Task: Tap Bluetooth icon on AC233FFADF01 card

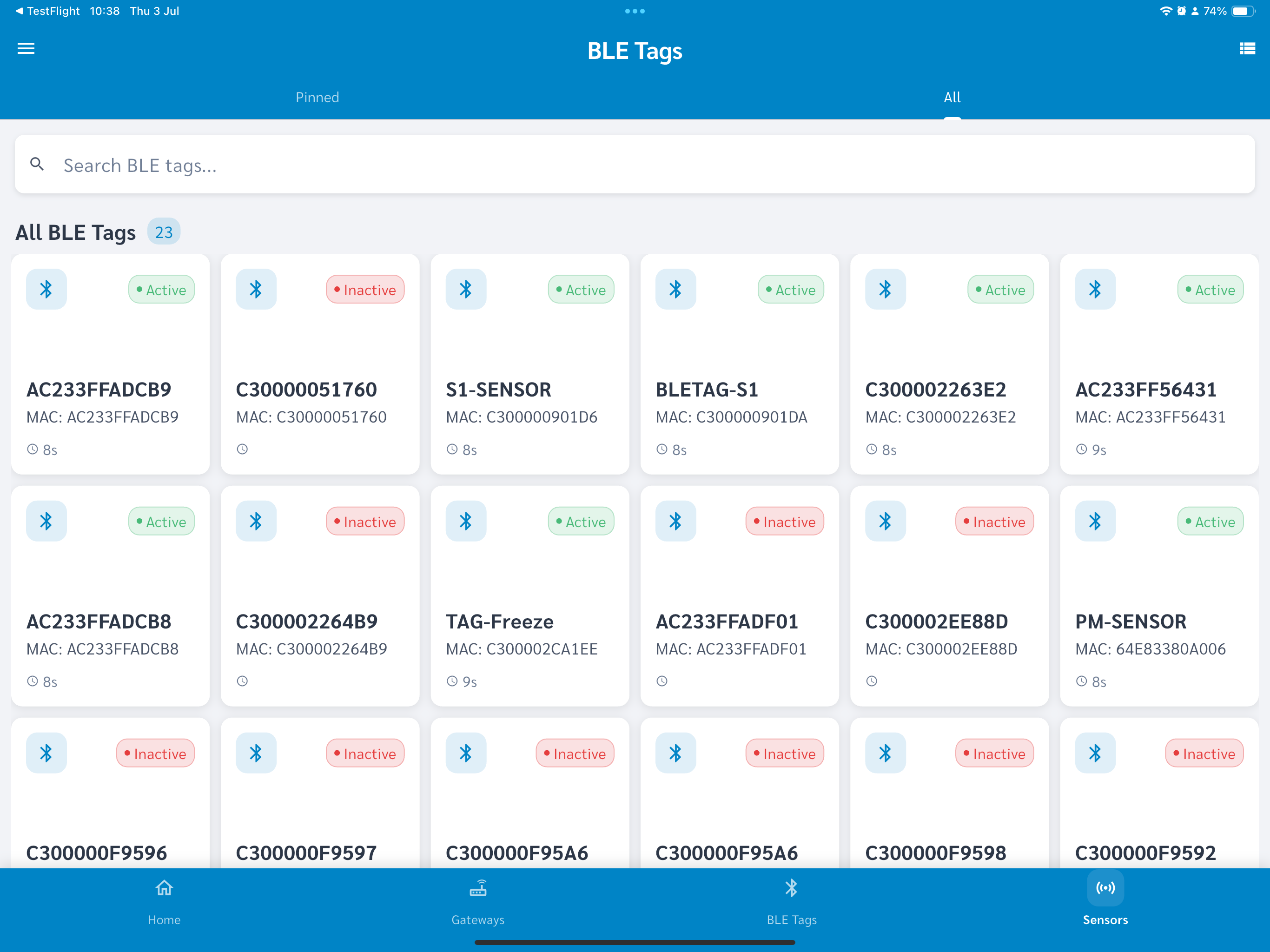Action: click(676, 522)
